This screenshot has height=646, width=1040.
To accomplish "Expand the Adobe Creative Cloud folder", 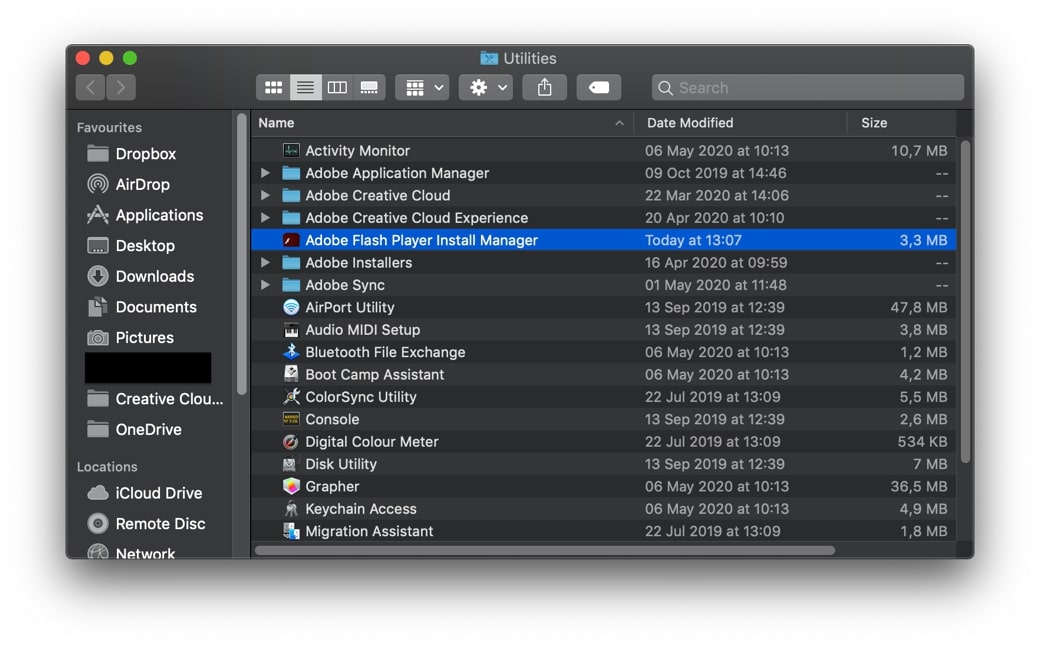I will (x=264, y=195).
